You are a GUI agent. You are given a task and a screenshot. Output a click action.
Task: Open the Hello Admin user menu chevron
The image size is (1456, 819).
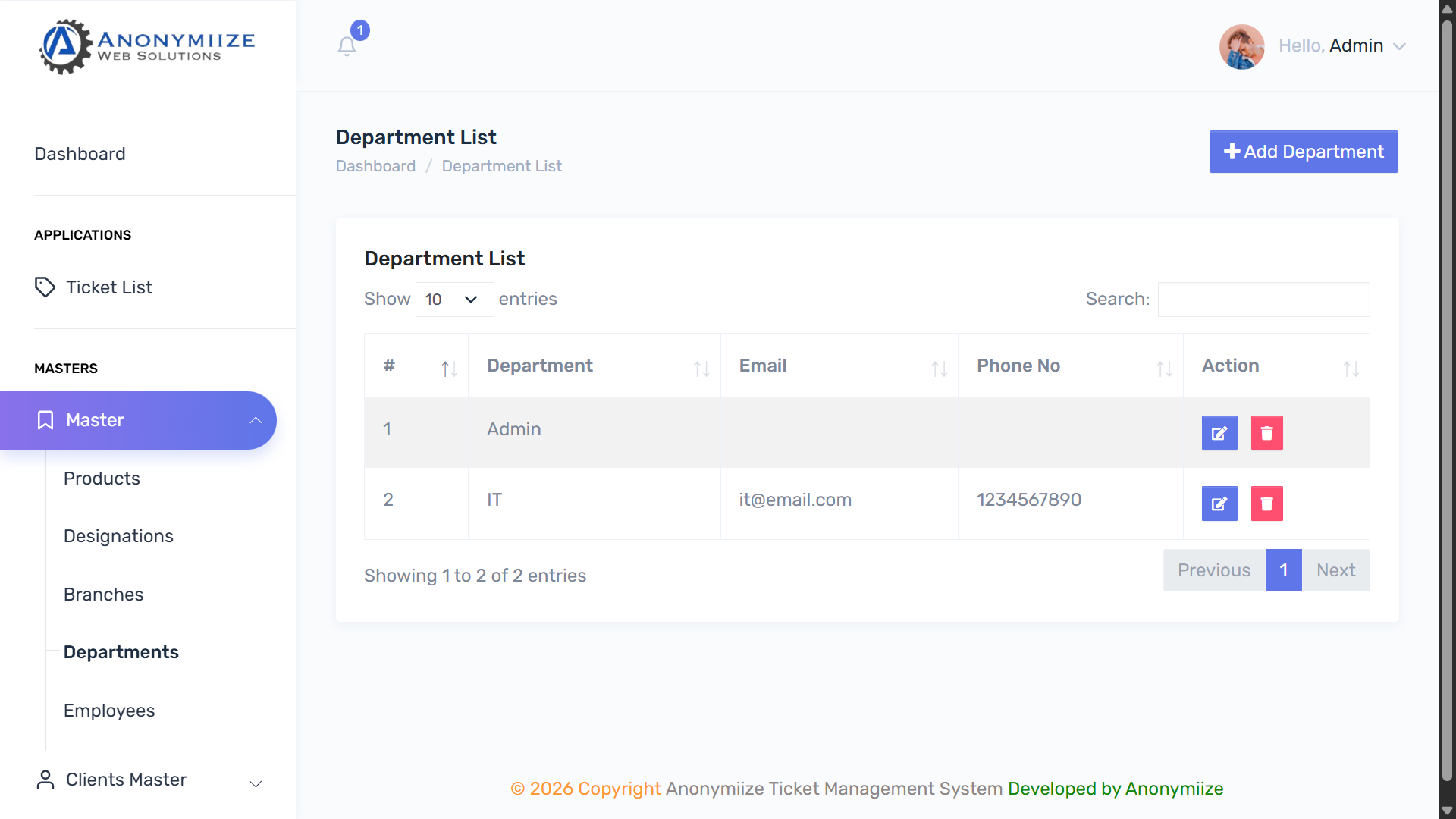(1400, 46)
